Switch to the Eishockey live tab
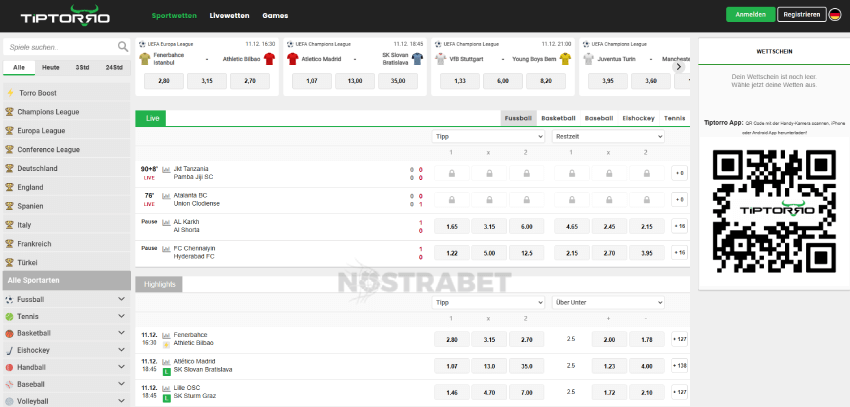 639,118
